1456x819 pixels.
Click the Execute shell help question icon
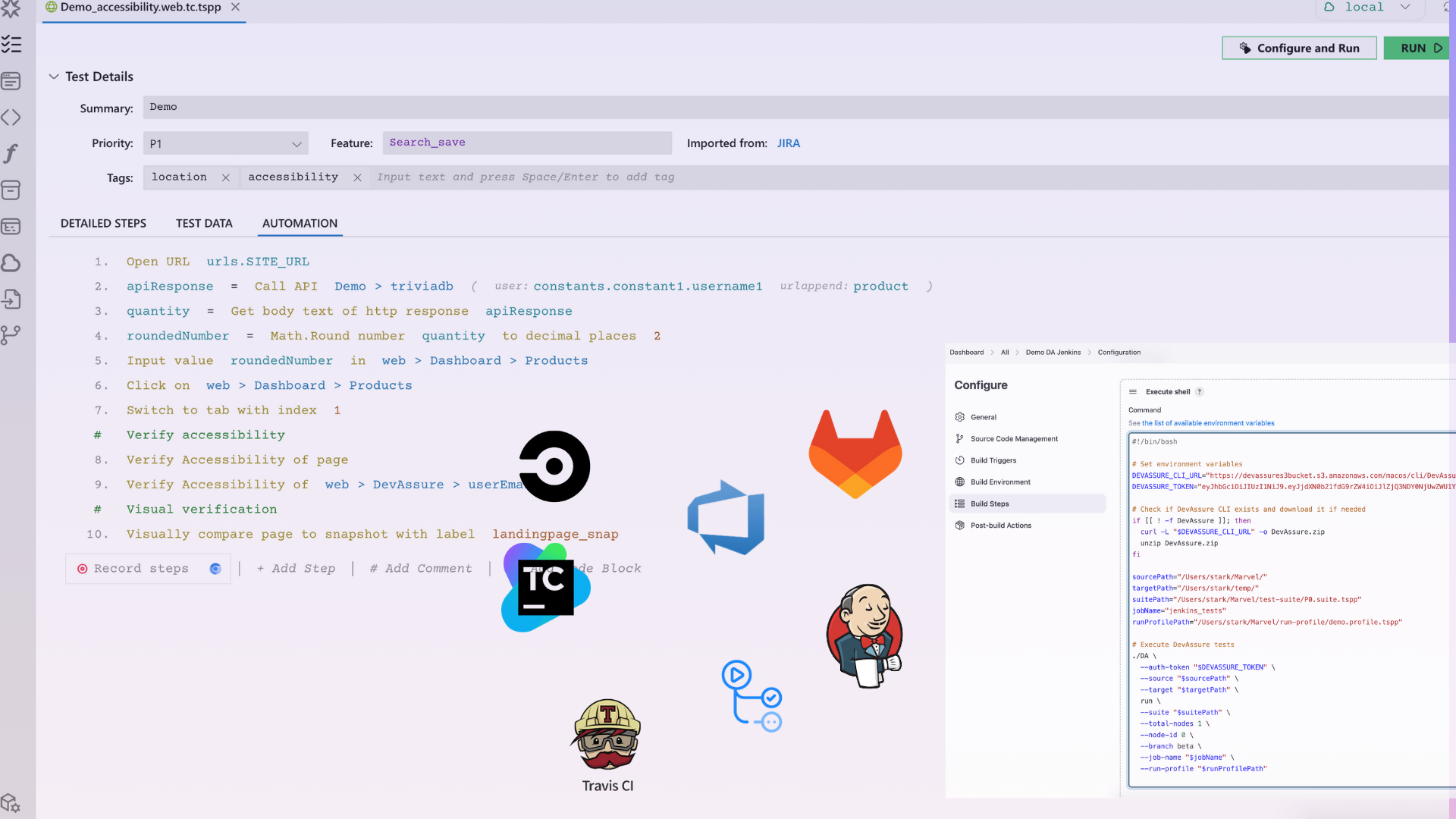[x=1199, y=392]
